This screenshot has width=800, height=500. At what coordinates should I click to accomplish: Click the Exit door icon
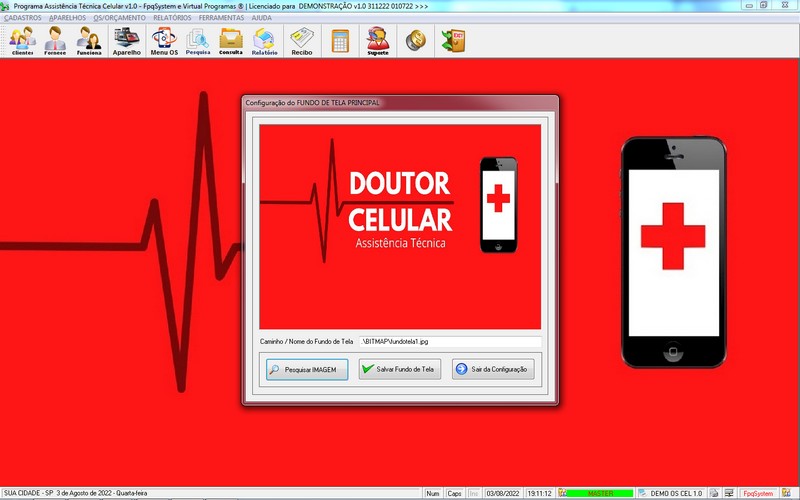click(x=453, y=40)
